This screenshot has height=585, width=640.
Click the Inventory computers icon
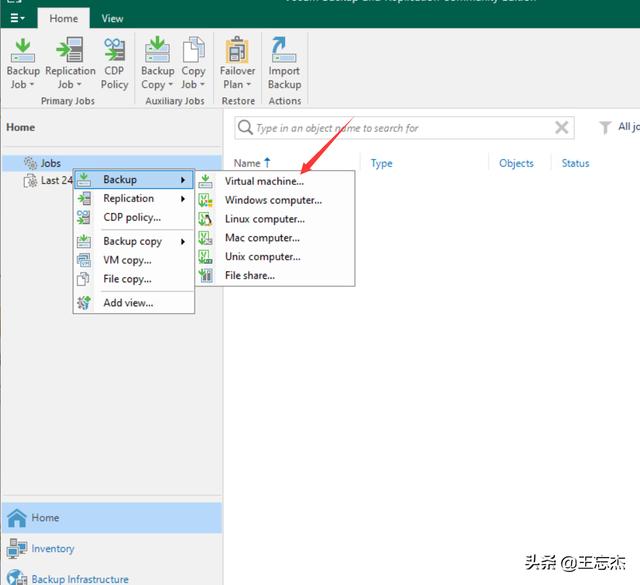pos(17,548)
